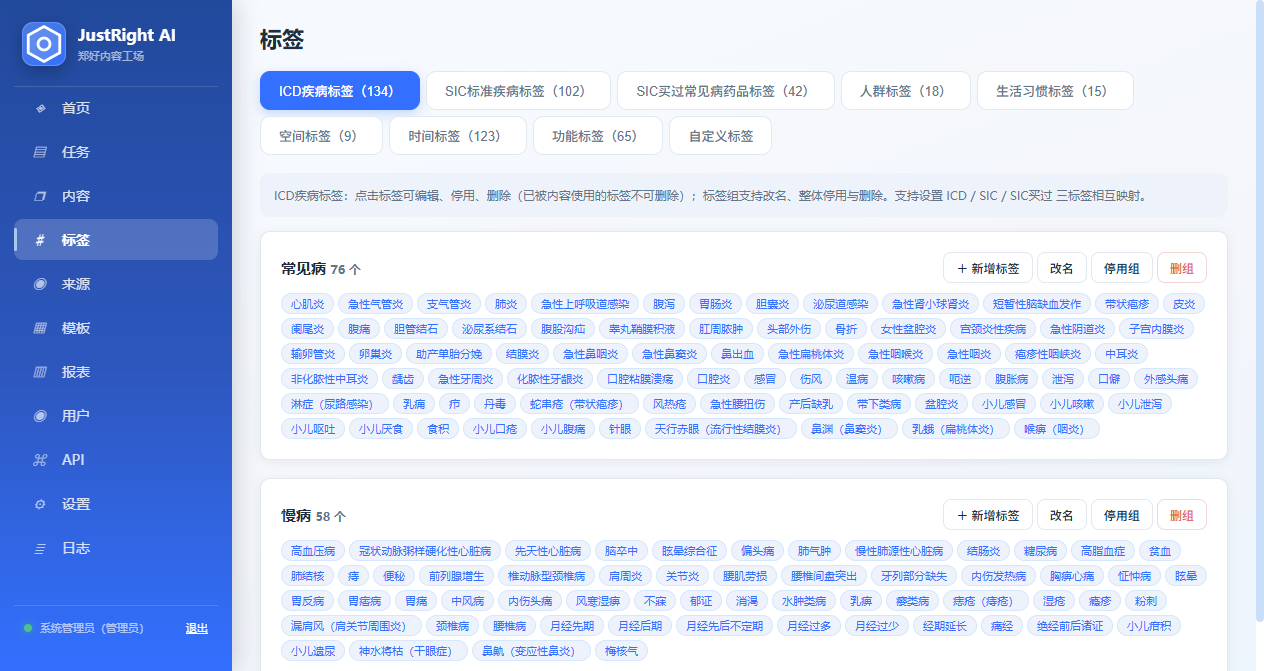This screenshot has width=1264, height=671.
Task: Click 停用组 for the 常见病 group
Action: (1122, 268)
